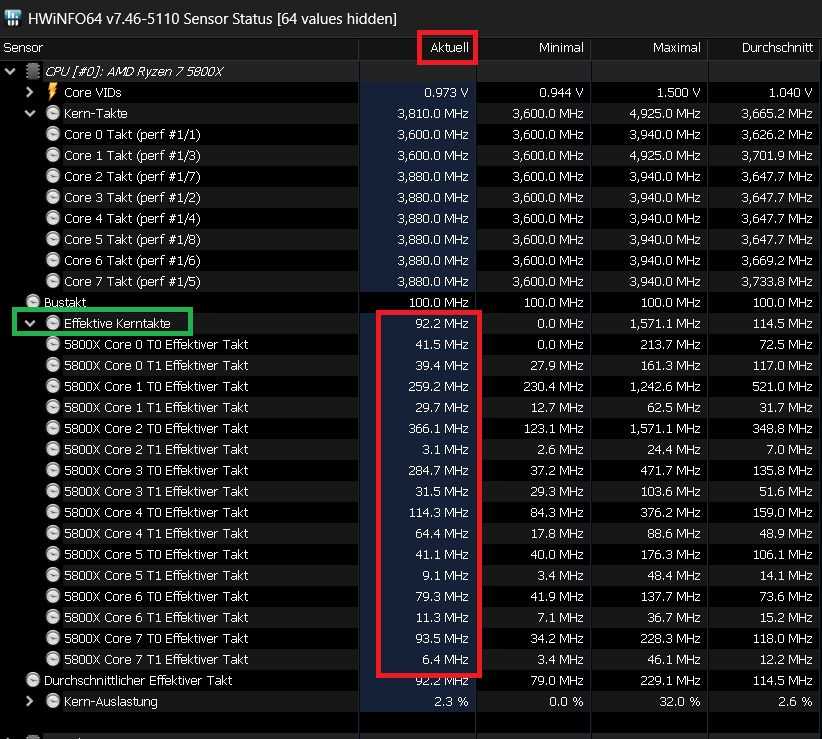Viewport: 822px width, 739px height.
Task: Click the Minimal column header
Action: pos(561,48)
